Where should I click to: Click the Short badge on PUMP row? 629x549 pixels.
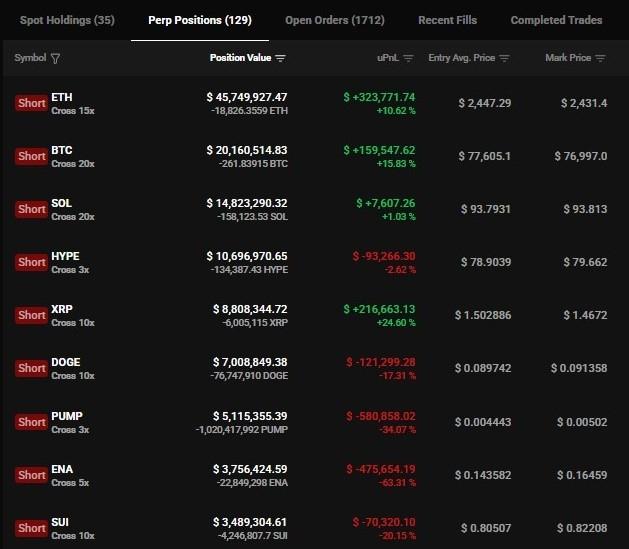(x=31, y=422)
